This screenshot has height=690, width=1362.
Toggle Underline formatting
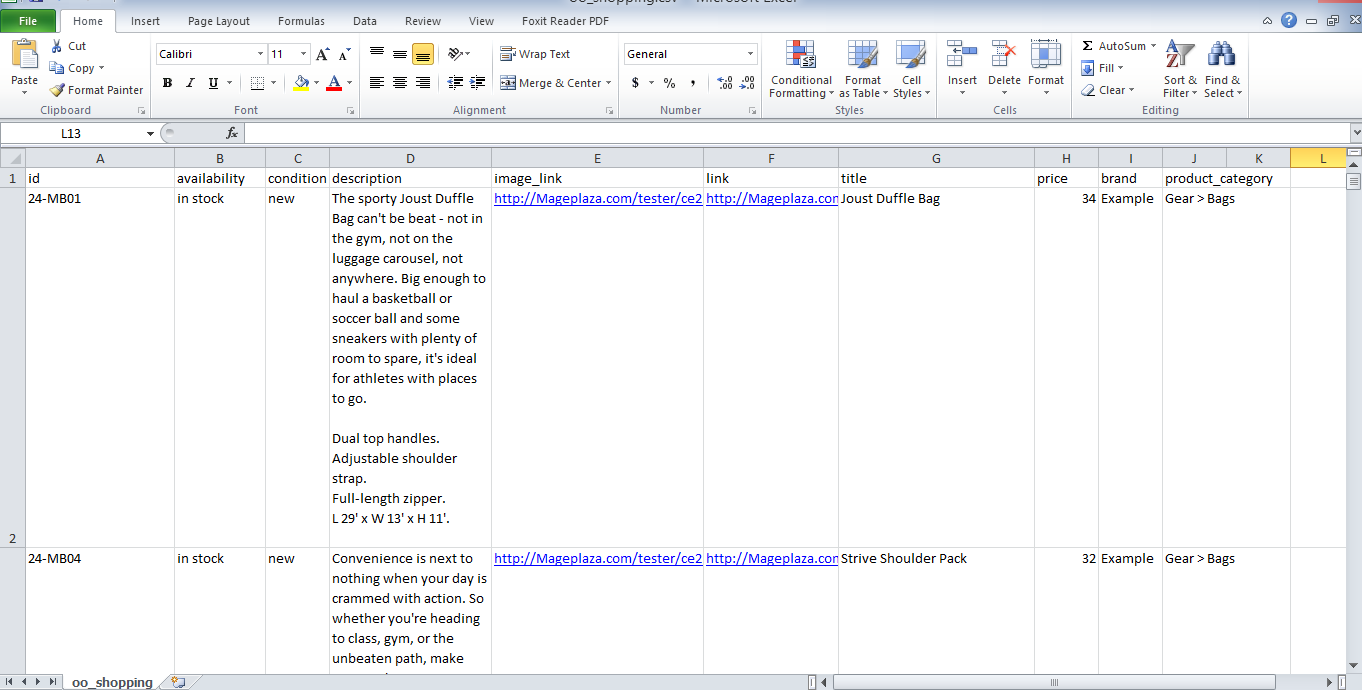[x=213, y=83]
